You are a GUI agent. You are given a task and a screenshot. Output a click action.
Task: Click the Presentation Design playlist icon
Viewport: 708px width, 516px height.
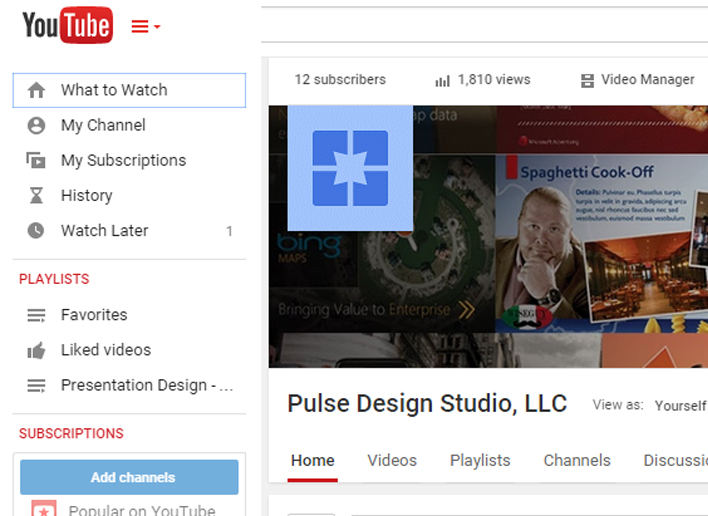click(36, 386)
